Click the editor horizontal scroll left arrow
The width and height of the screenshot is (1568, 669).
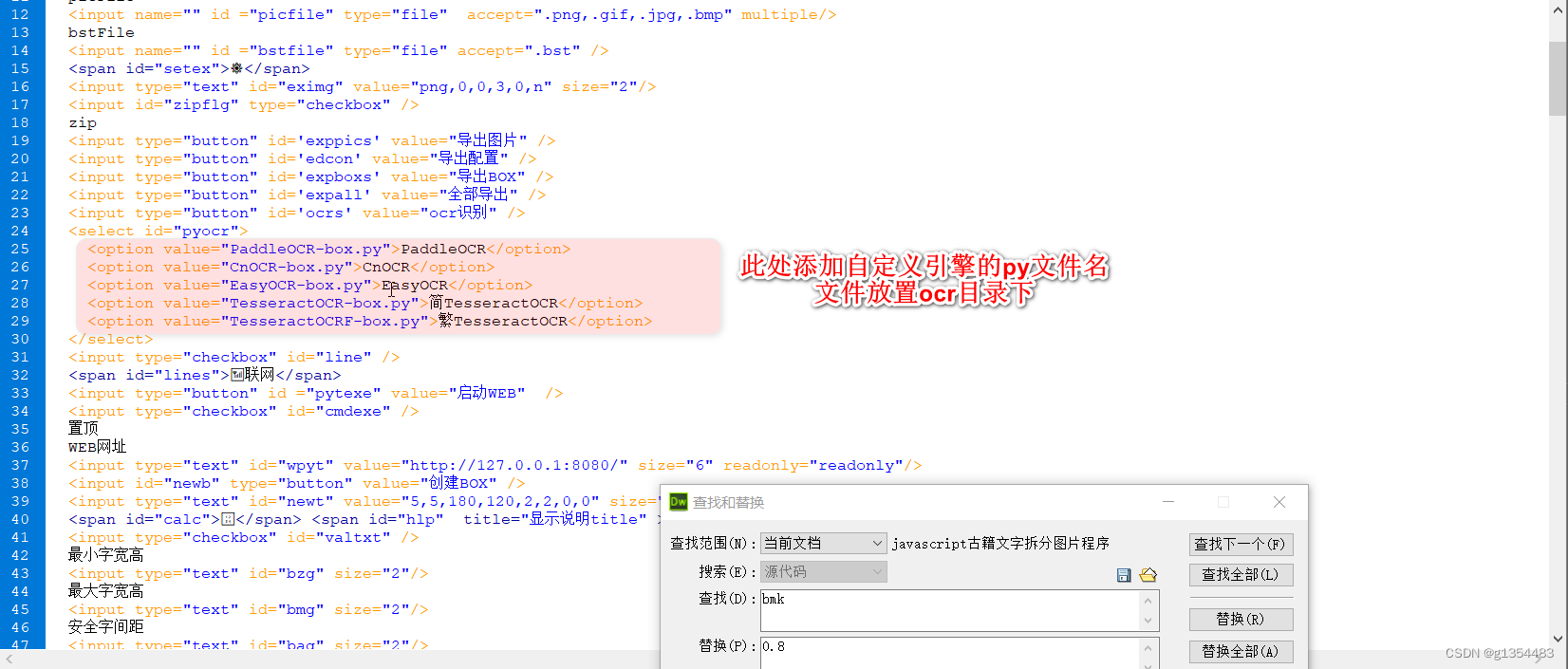pos(9,659)
